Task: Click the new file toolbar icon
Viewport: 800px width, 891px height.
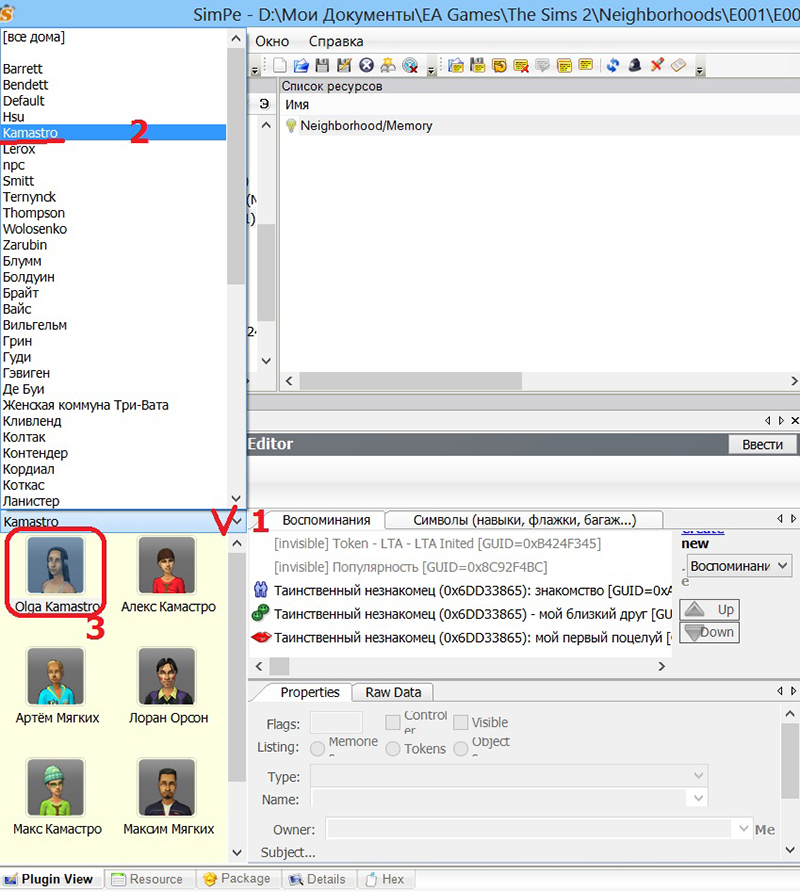Action: (x=280, y=66)
